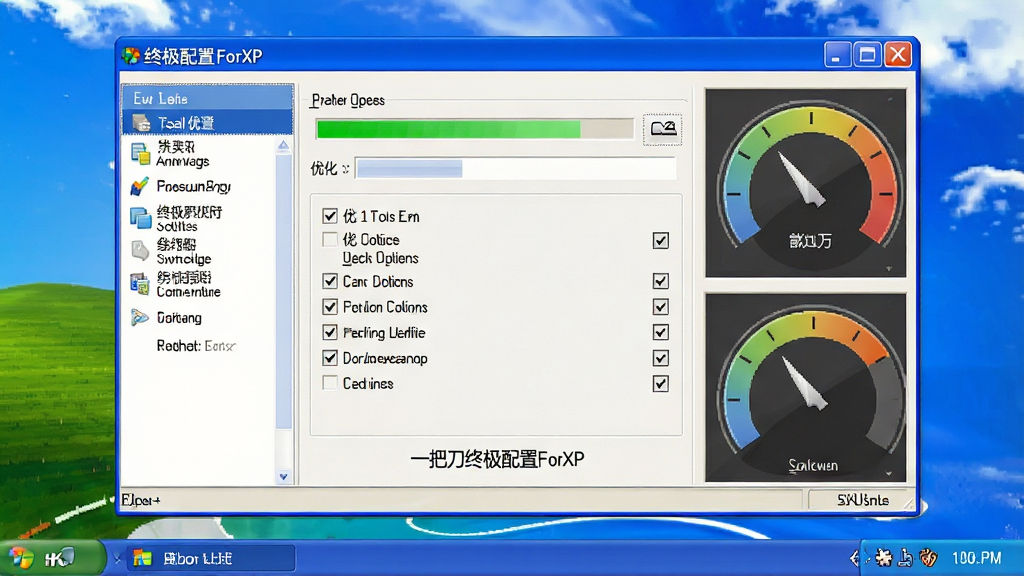Screen dimensions: 1024x576
Task: Click the app icon in the title bar
Action: click(131, 56)
